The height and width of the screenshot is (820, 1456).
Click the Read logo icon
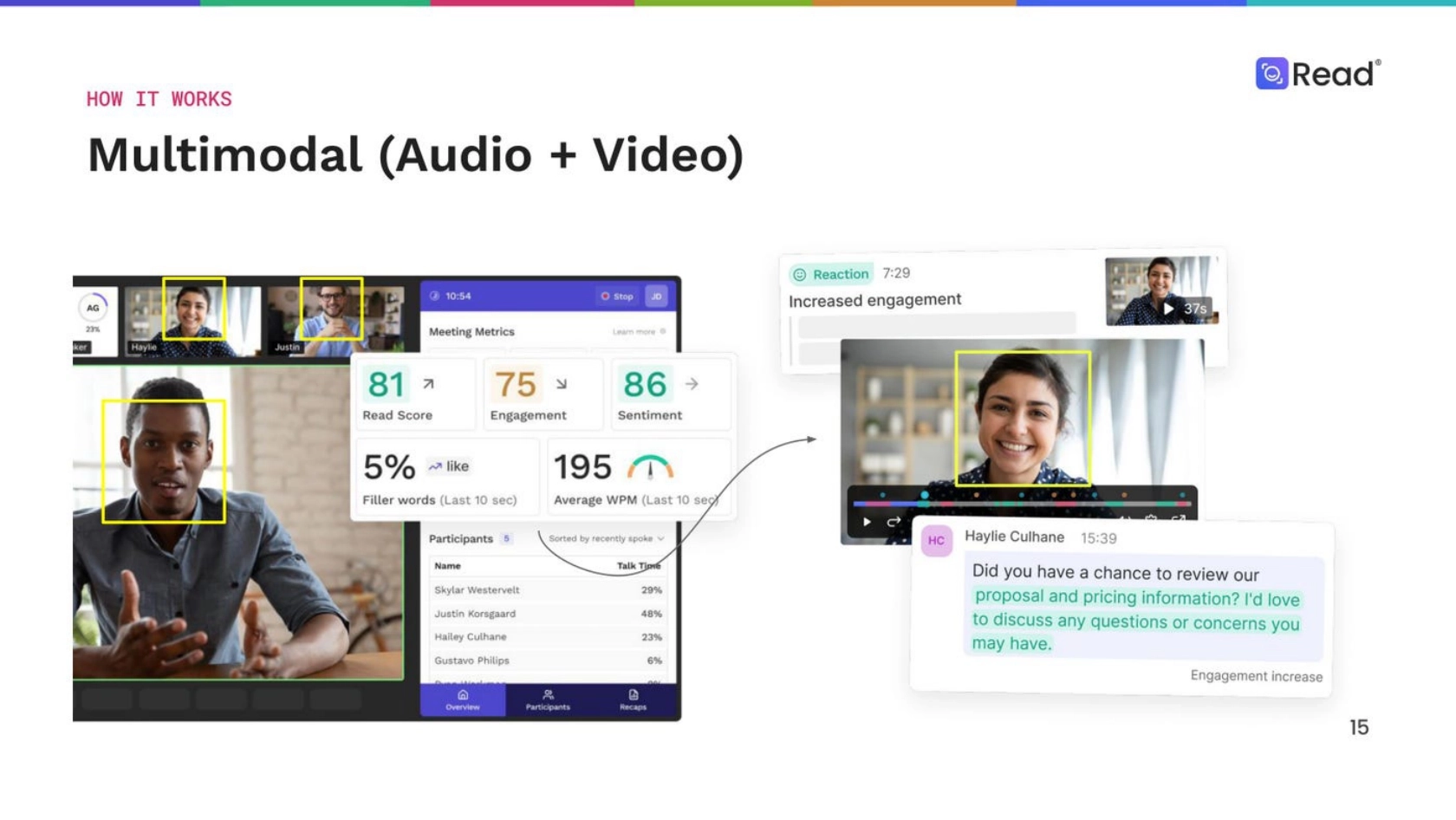tap(1271, 74)
